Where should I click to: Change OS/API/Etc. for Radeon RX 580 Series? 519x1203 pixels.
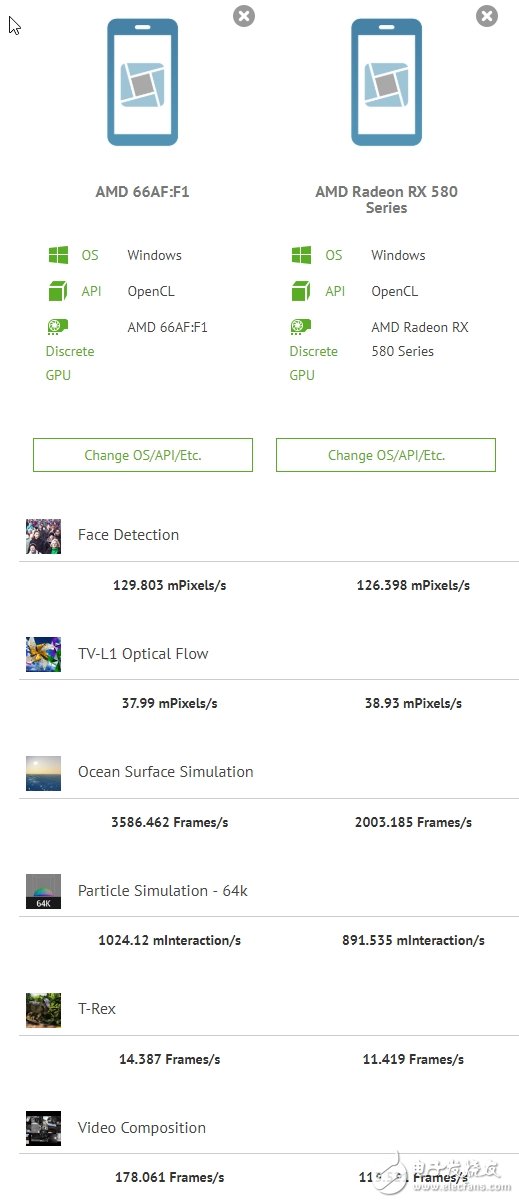(x=386, y=455)
